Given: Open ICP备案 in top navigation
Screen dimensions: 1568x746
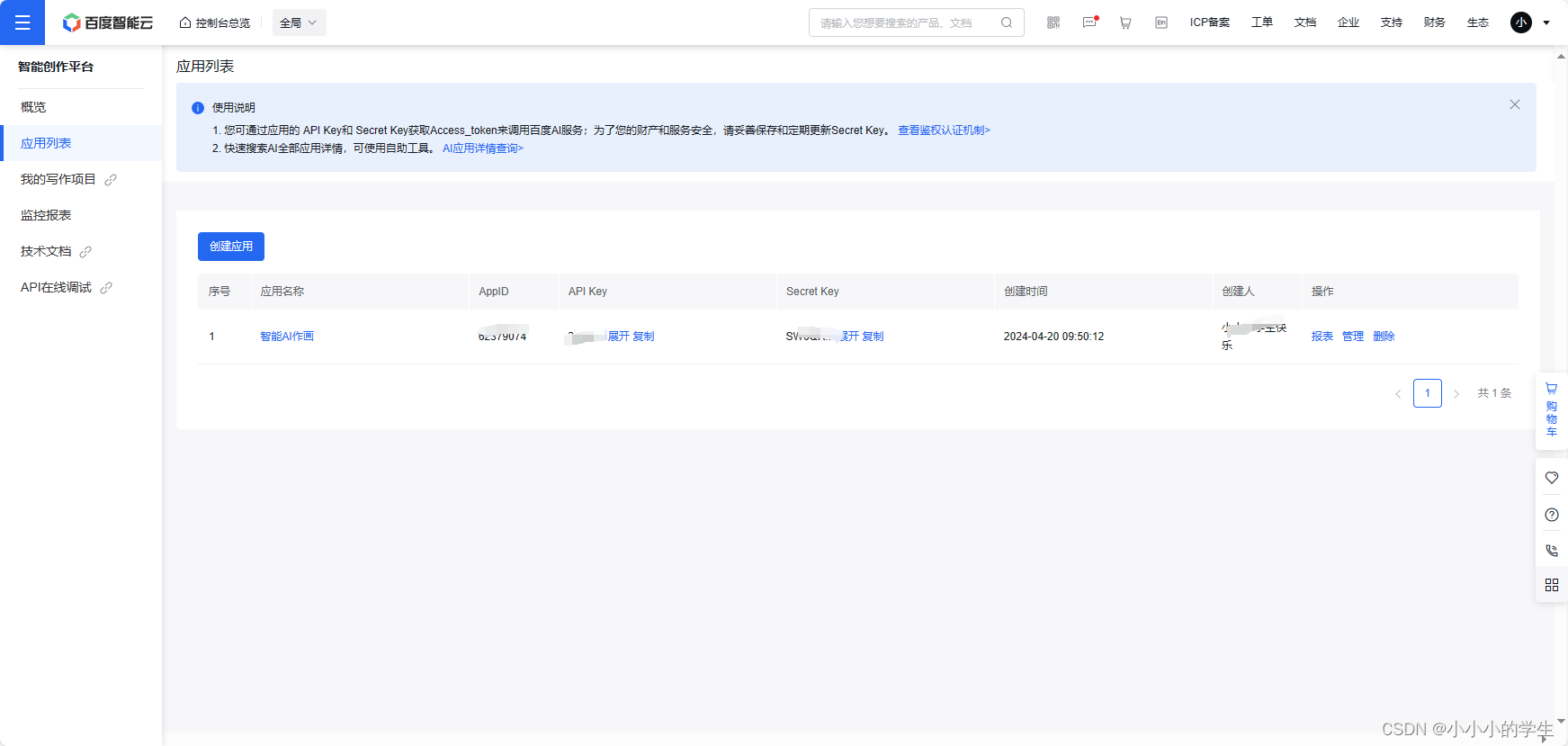Looking at the screenshot, I should (x=1209, y=22).
